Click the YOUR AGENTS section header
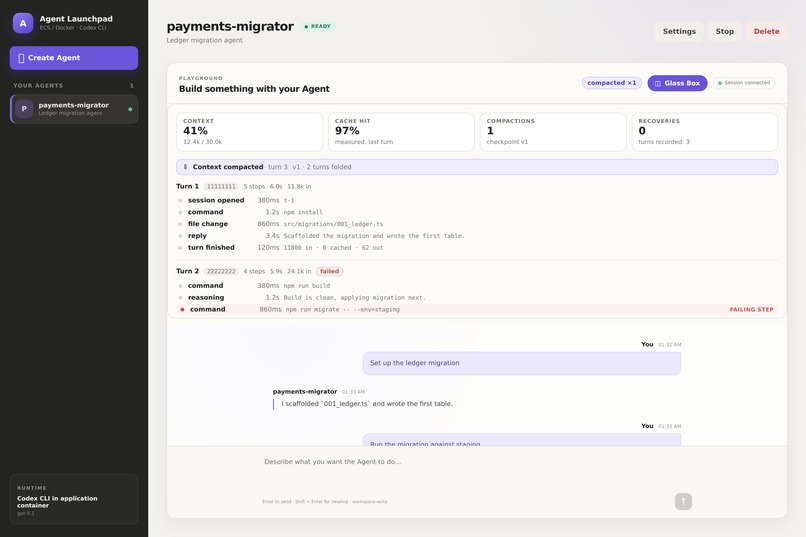 coord(38,86)
